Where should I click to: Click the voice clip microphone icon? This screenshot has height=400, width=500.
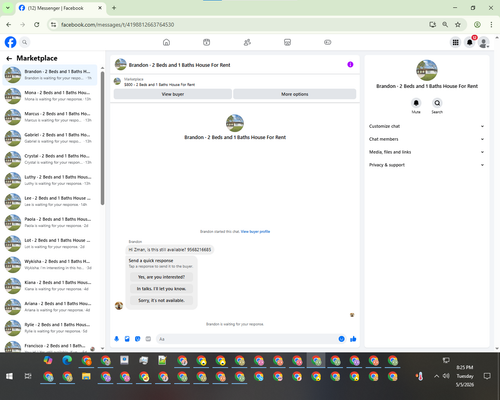coord(117,339)
